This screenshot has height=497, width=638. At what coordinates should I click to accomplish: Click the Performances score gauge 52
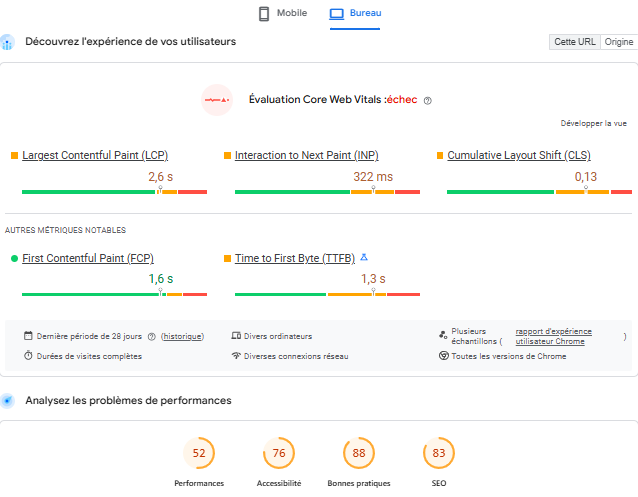point(199,453)
